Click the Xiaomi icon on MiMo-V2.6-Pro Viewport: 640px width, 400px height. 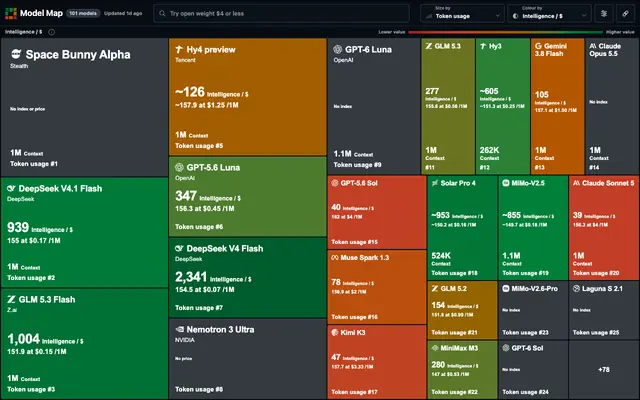click(506, 288)
